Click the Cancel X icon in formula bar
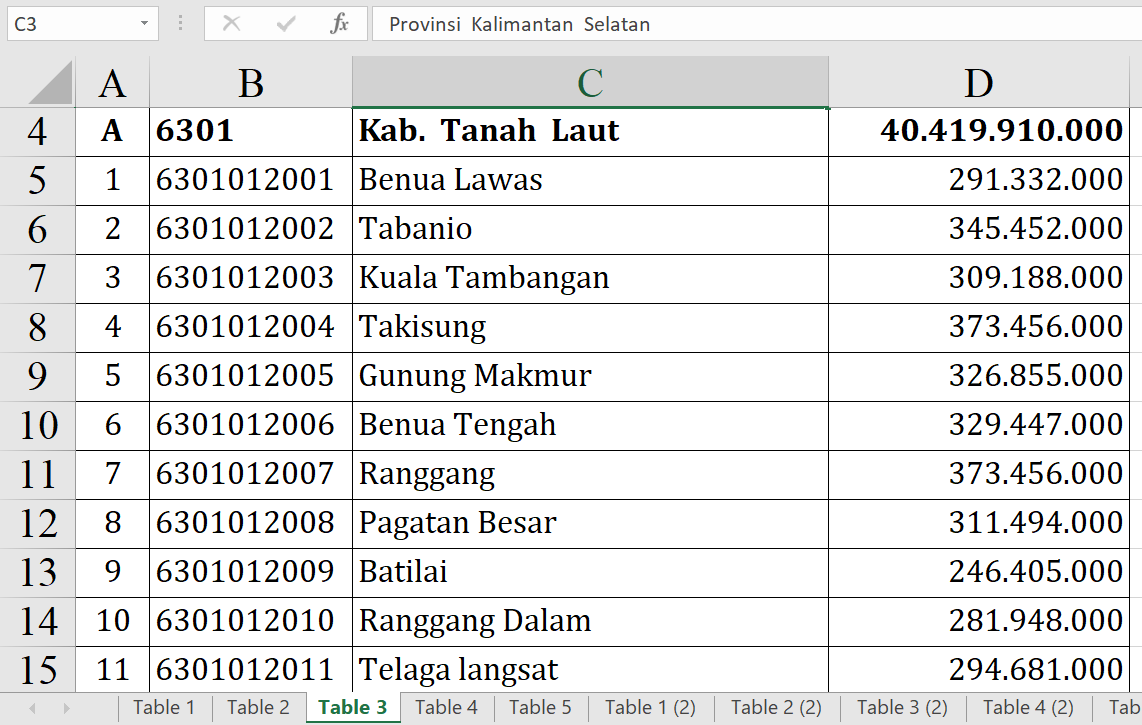 point(231,24)
